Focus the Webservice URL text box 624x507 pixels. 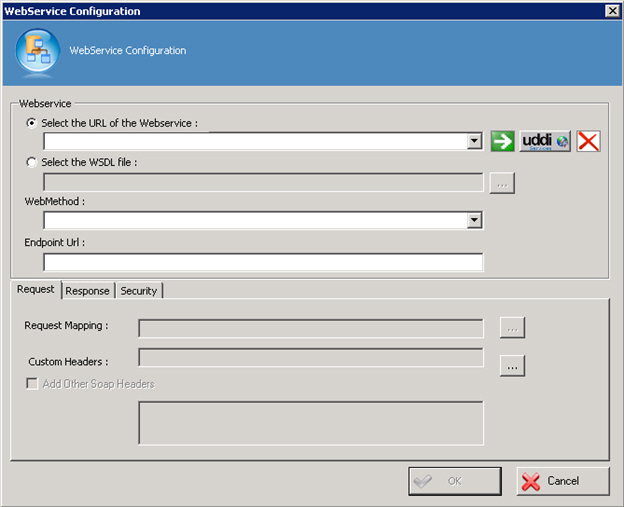click(x=254, y=142)
